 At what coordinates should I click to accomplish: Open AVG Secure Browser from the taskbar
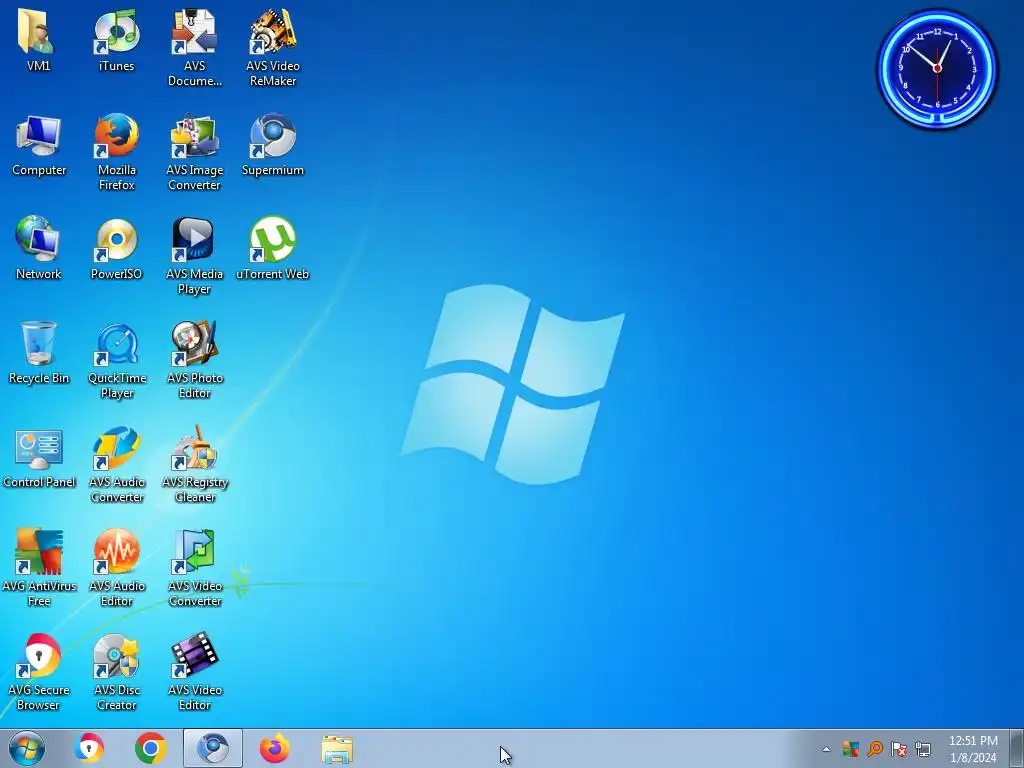click(89, 748)
